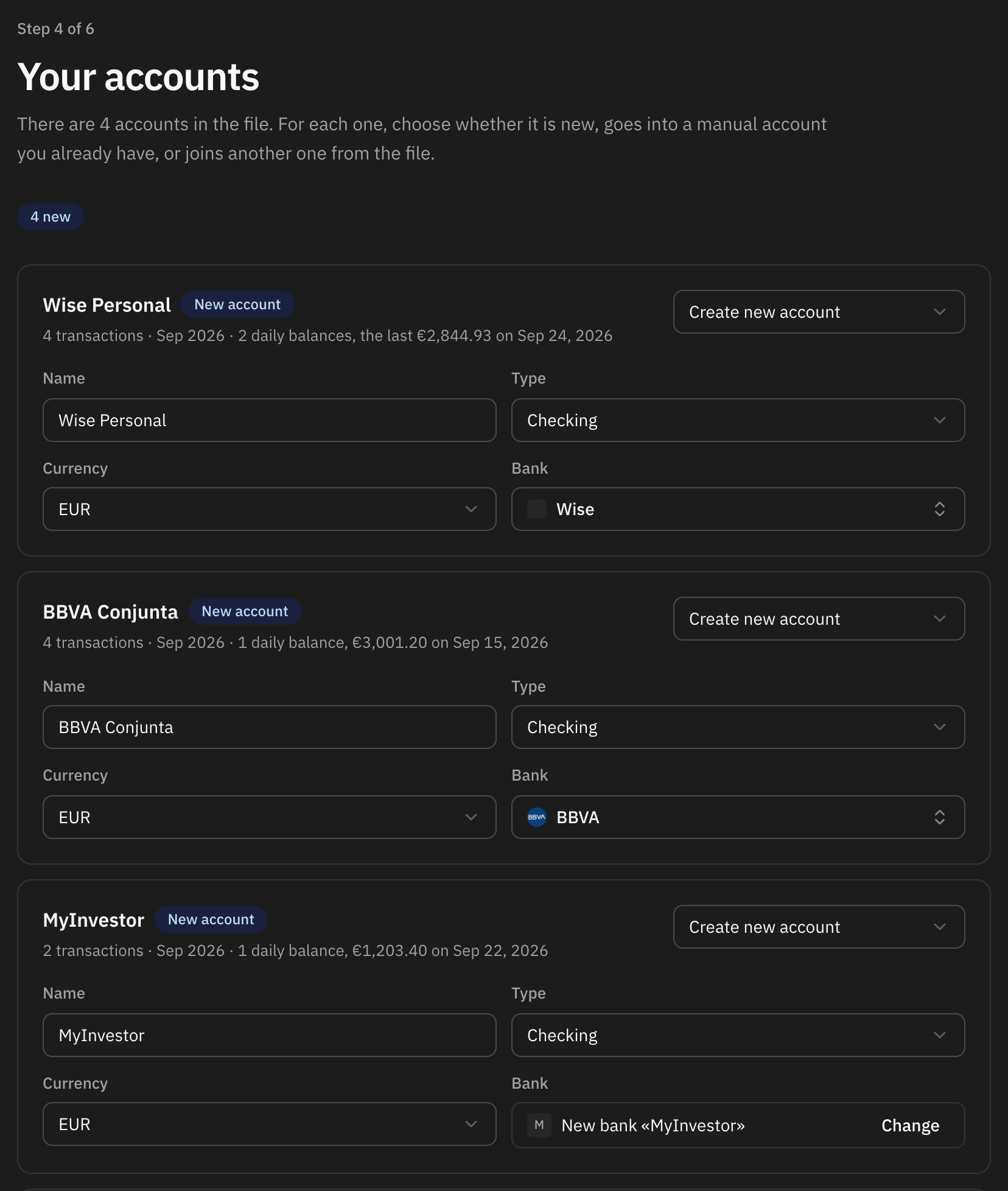This screenshot has width=1008, height=1191.
Task: Open Currency dropdown for BBVA Conjunta
Action: click(x=270, y=817)
